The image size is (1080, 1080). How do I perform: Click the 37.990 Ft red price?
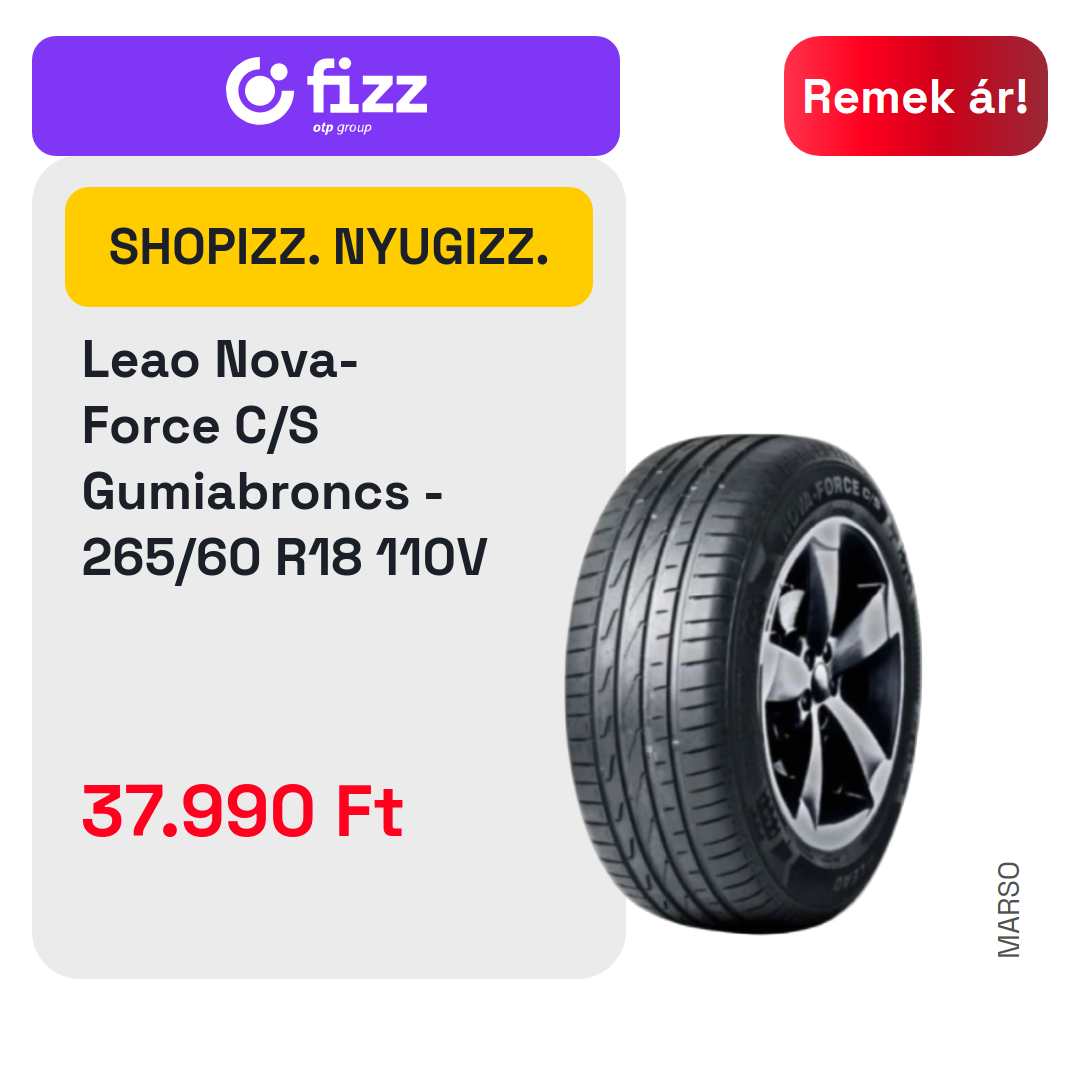click(x=242, y=811)
